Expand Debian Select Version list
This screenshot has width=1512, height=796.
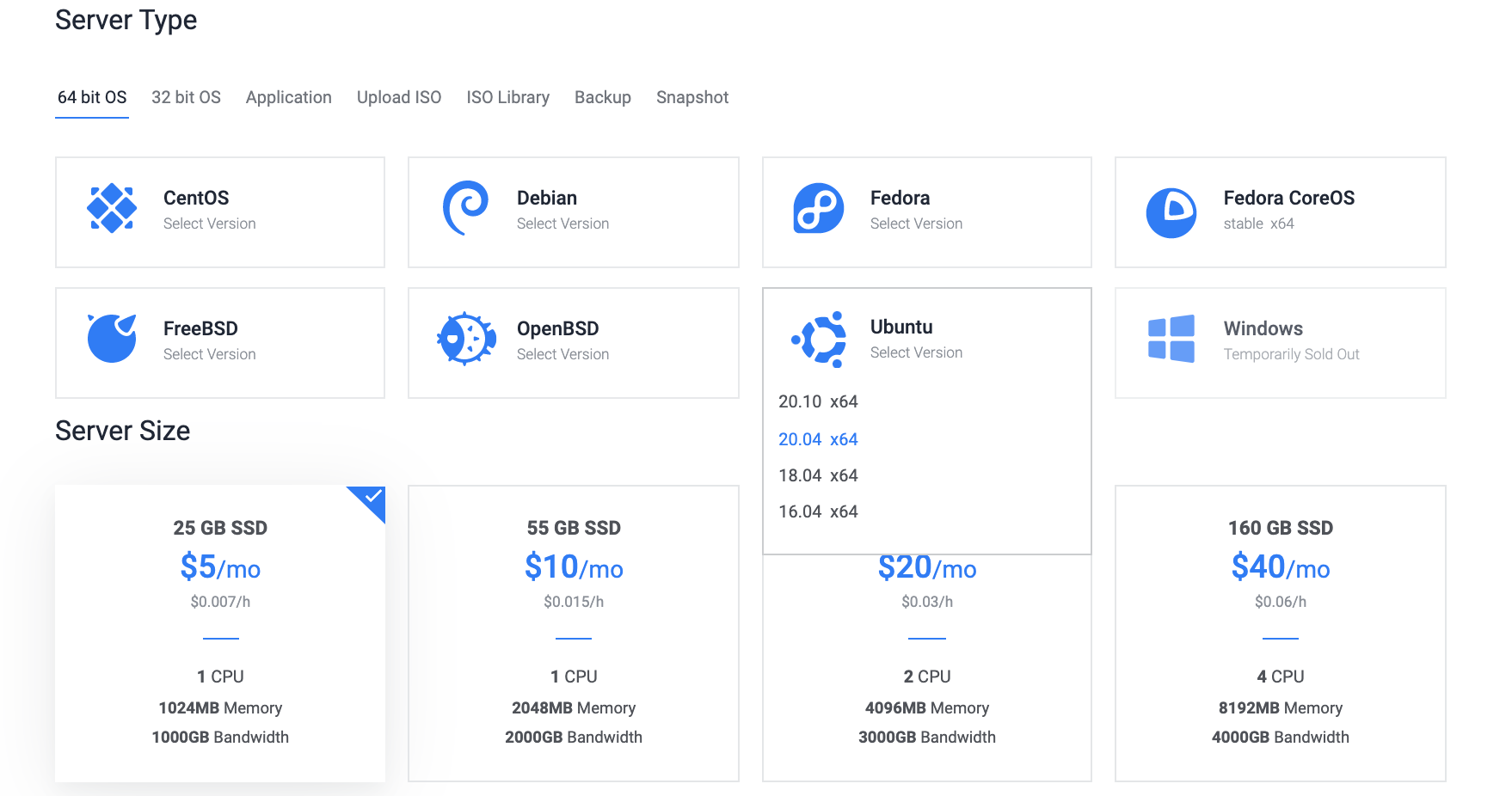click(x=563, y=223)
